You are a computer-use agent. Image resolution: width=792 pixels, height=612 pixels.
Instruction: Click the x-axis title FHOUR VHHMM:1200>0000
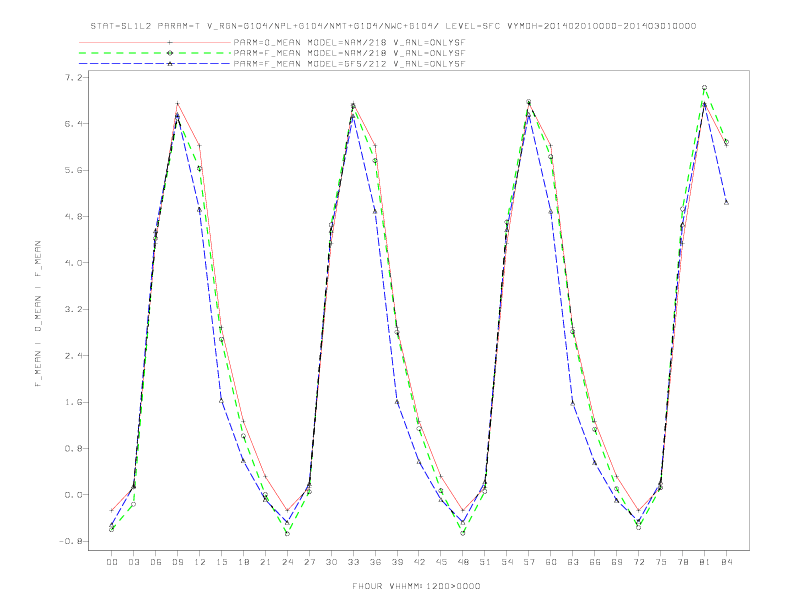pos(416,586)
